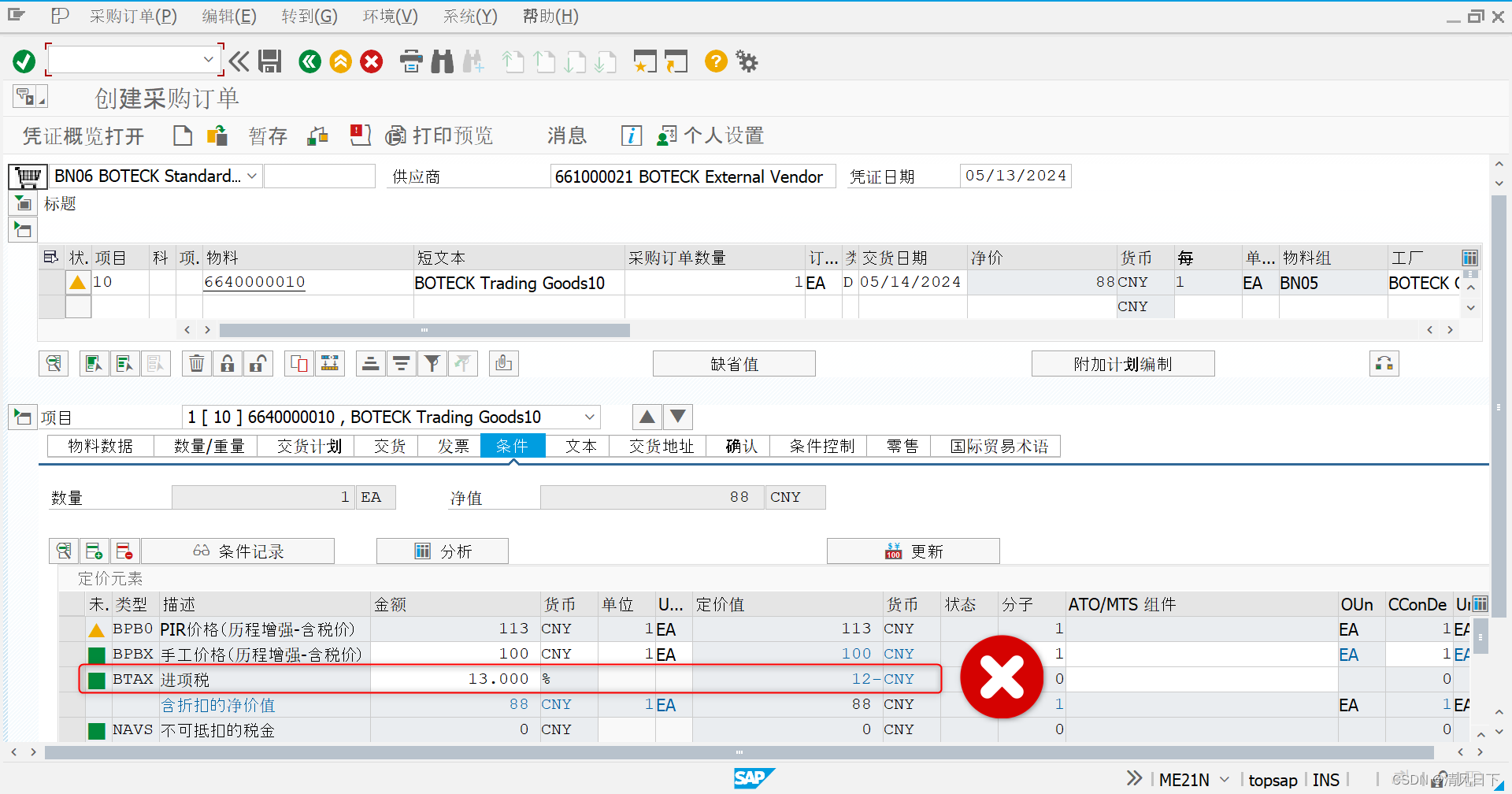Click the filter funnel icon
The height and width of the screenshot is (794, 1512).
pos(432,363)
